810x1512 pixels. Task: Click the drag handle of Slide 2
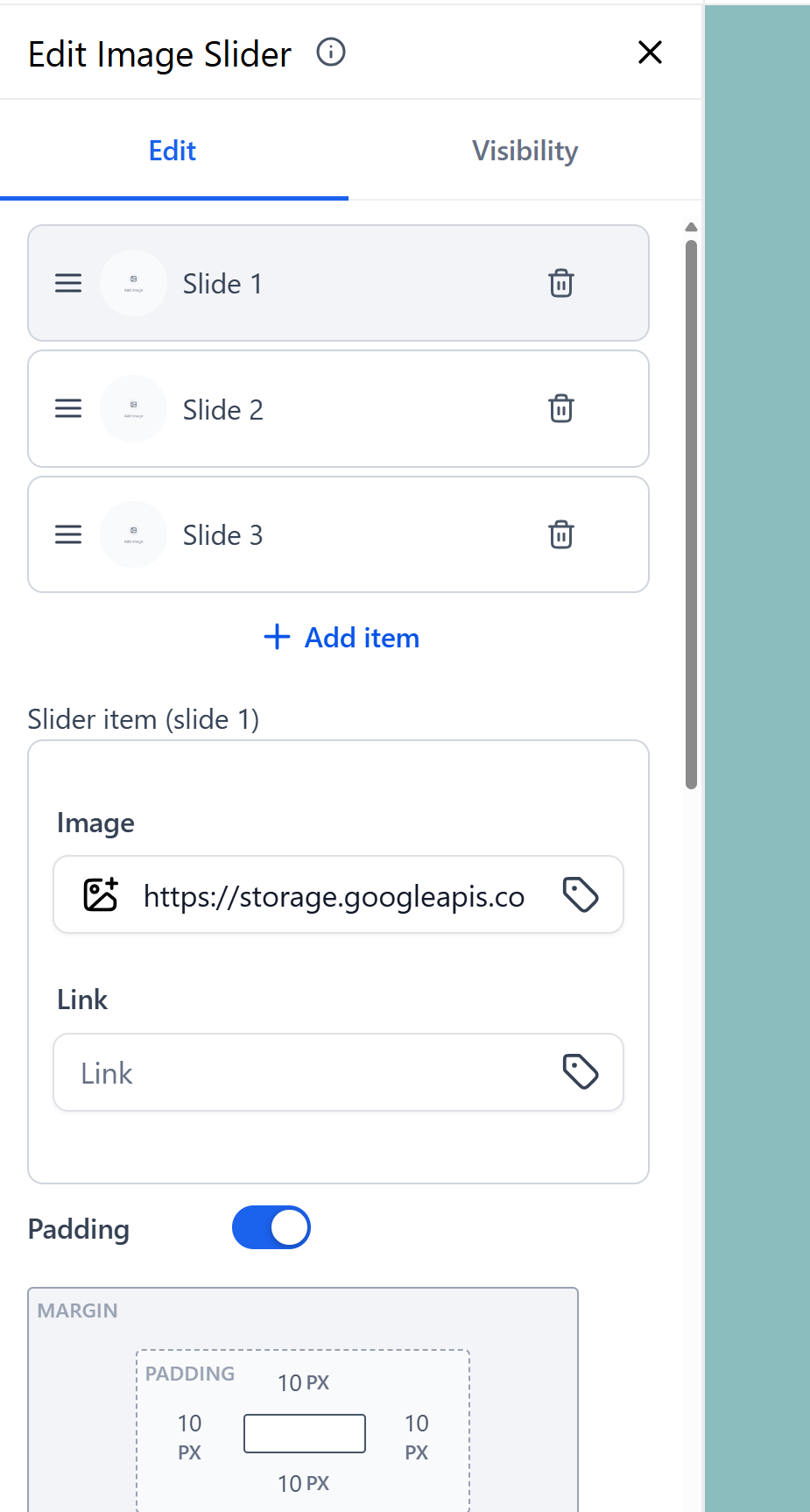(x=67, y=408)
